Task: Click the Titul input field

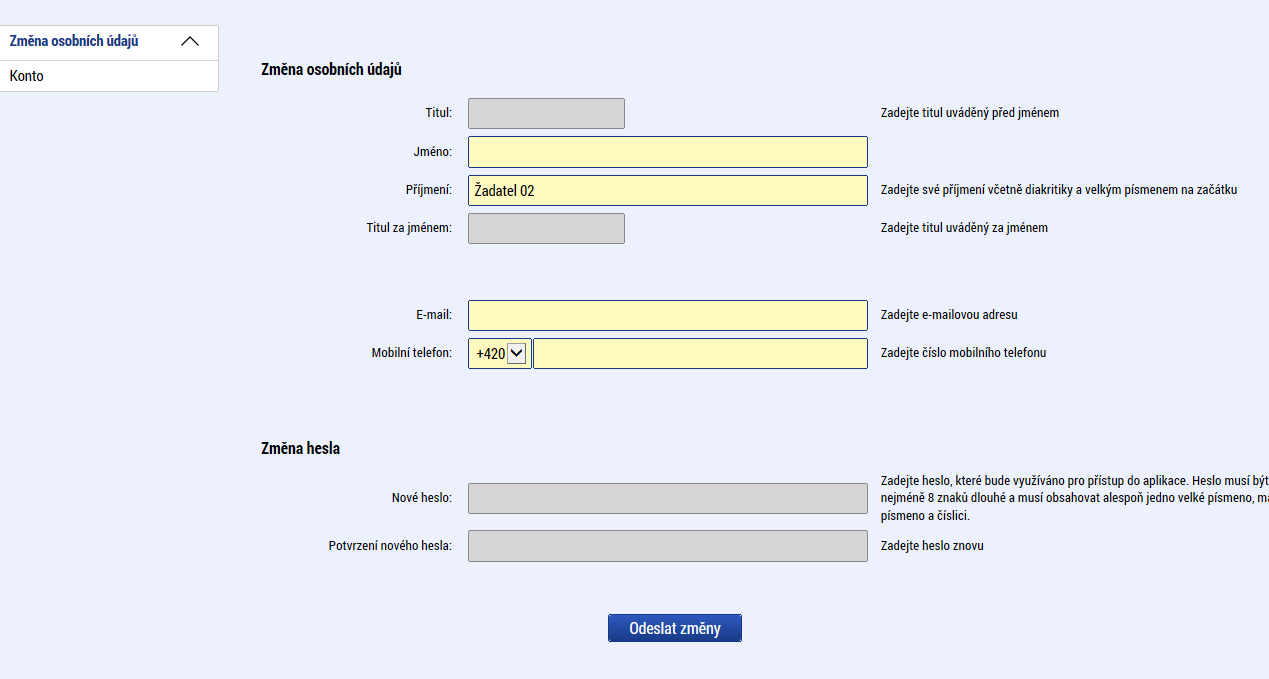Action: click(x=546, y=113)
